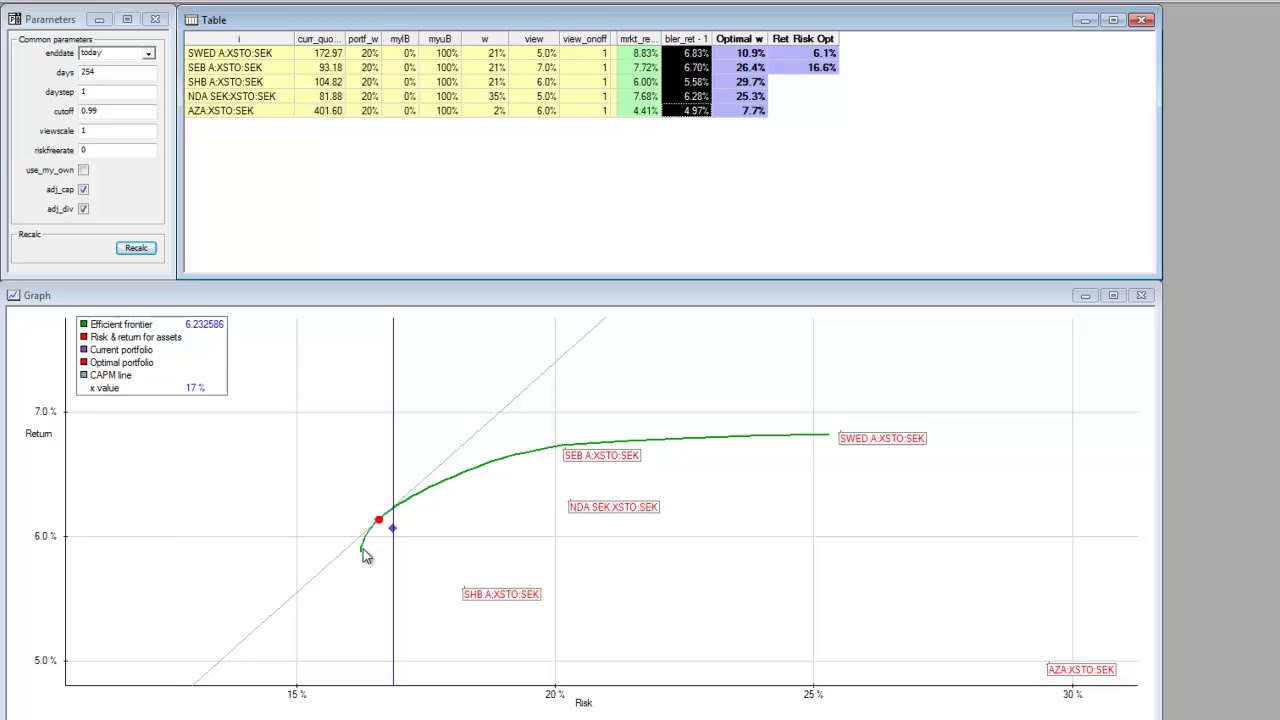
Task: Click the green Efficient frontier legend swatch
Action: [84, 324]
